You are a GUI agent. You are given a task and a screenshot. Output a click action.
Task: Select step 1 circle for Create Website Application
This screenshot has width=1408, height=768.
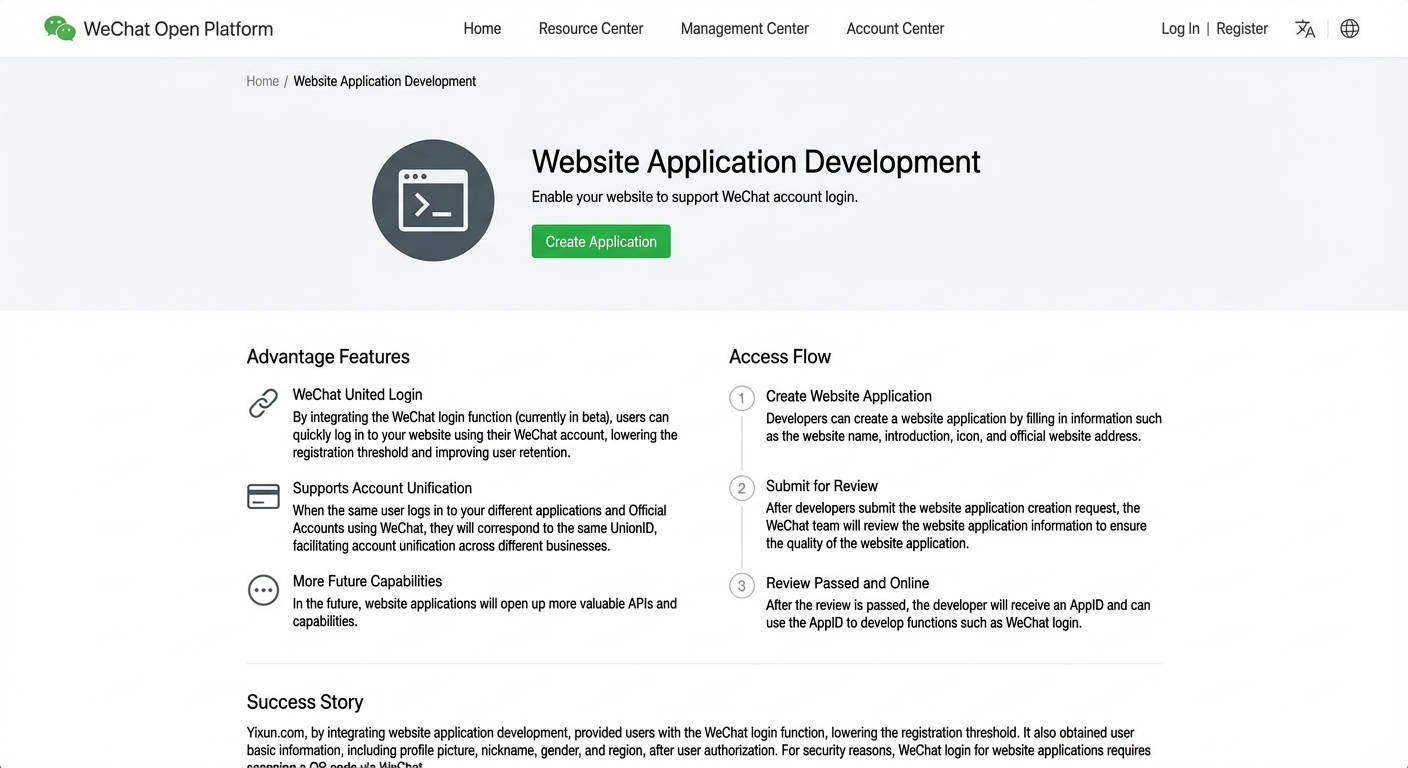coord(741,399)
